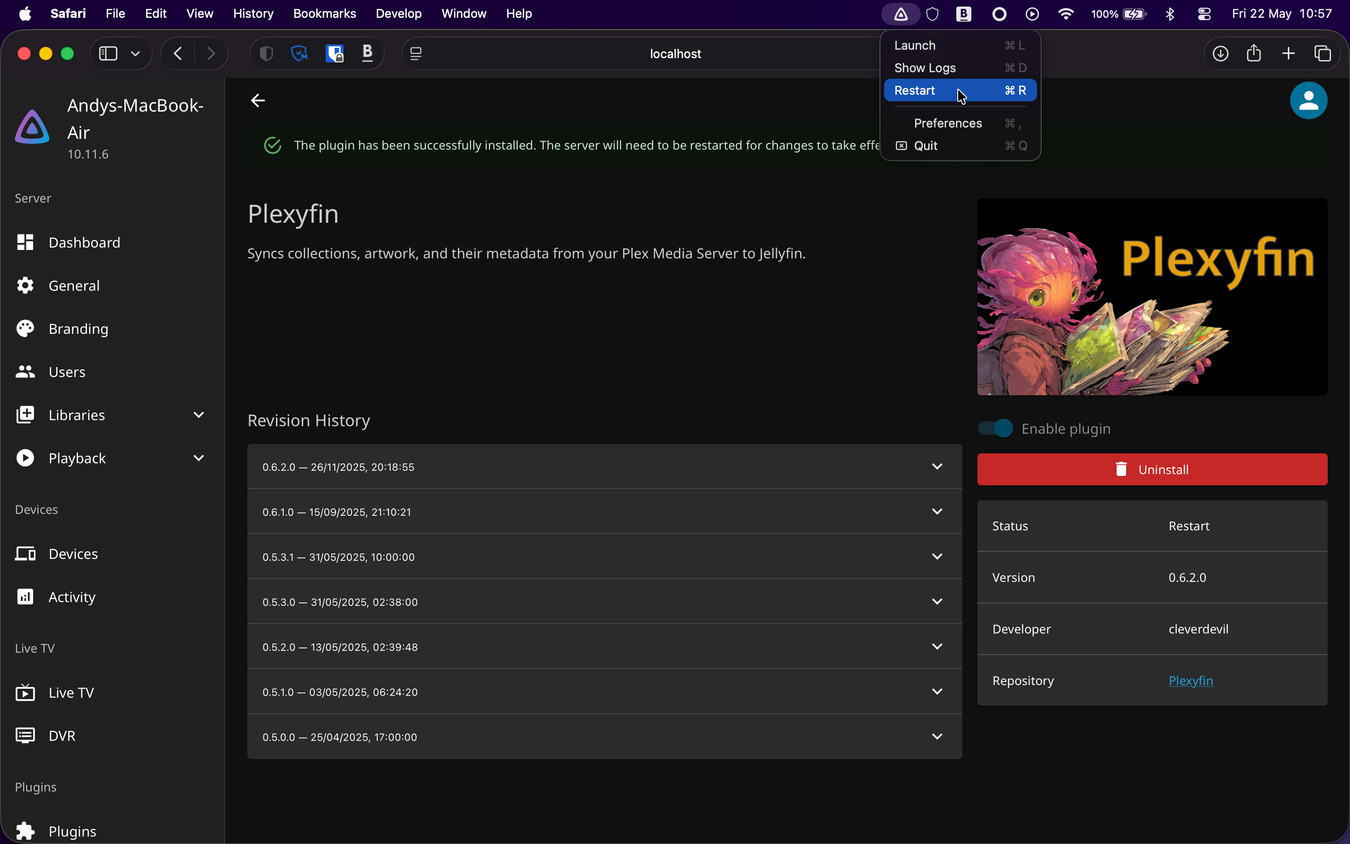
Task: Click Safari's back navigation arrow
Action: pos(178,53)
